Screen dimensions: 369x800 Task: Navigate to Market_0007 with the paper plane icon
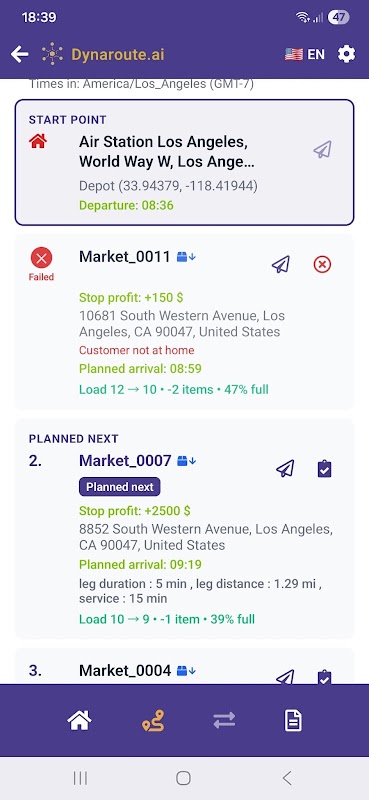[285, 468]
